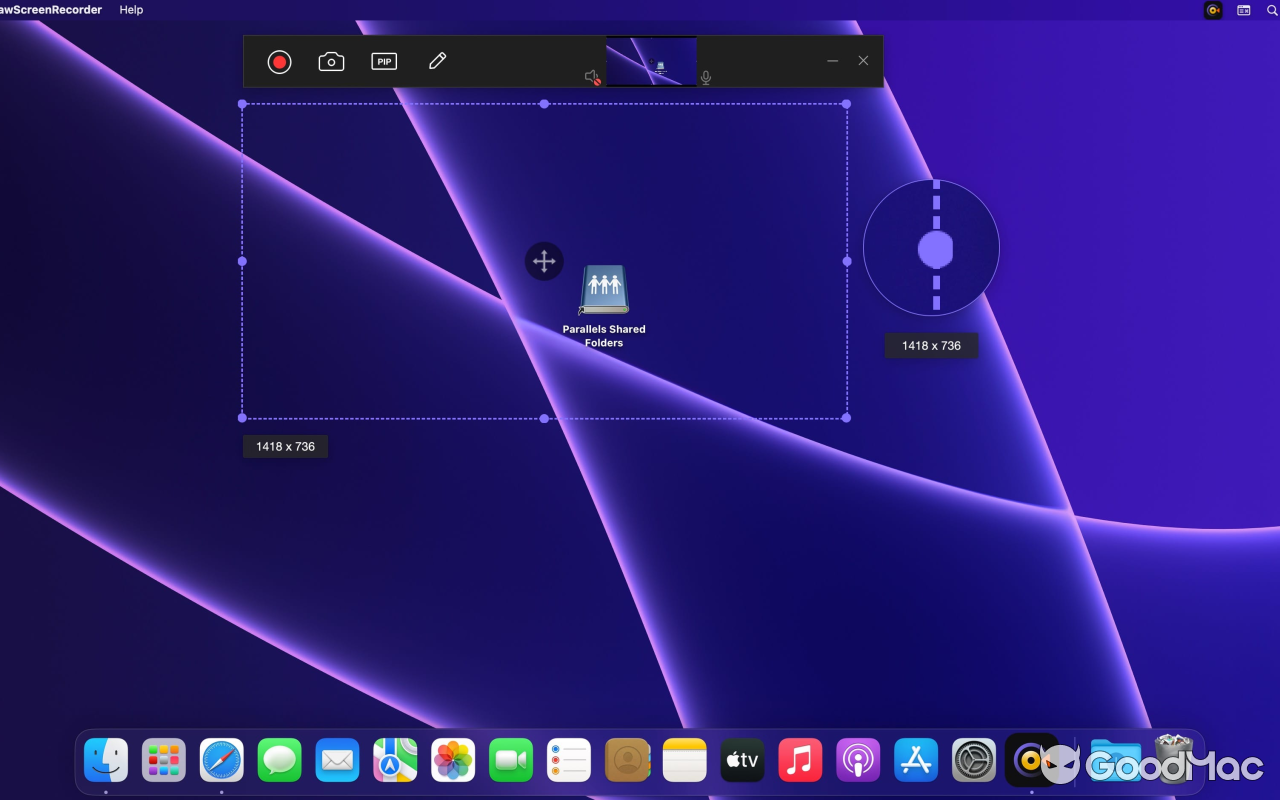Take a screenshot using the camera icon
Image resolution: width=1280 pixels, height=800 pixels.
point(332,61)
